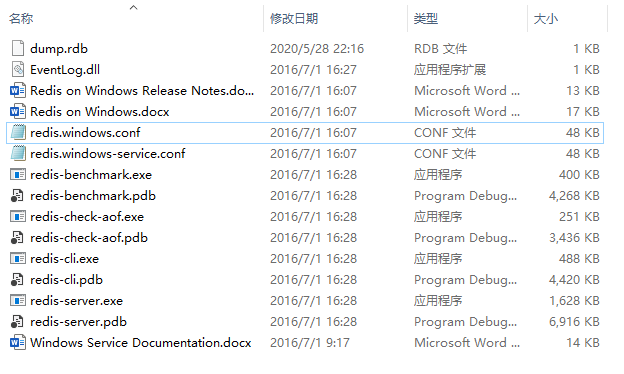Image resolution: width=624 pixels, height=374 pixels.
Task: Select Word icon for Release Notes document
Action: (18, 90)
